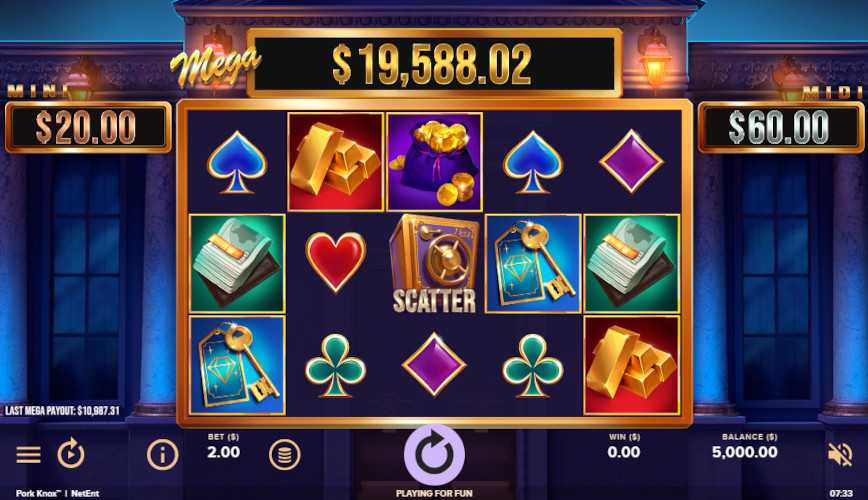Screen dimensions: 868x500
Task: Click the Last Mega Payout text
Action: (x=62, y=411)
